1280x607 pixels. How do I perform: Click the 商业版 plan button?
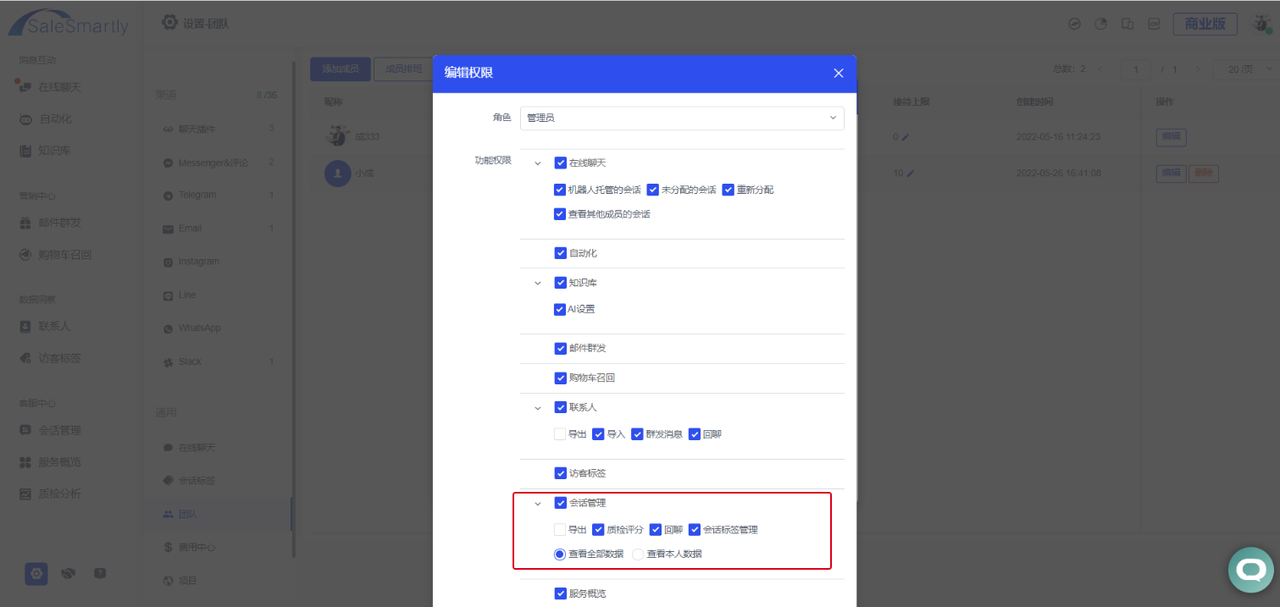(1204, 24)
